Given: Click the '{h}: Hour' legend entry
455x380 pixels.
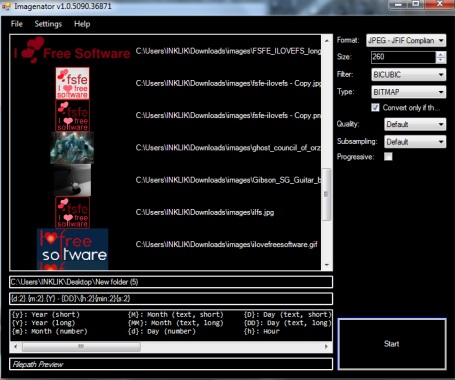Looking at the screenshot, I should pyautogui.click(x=262, y=331).
